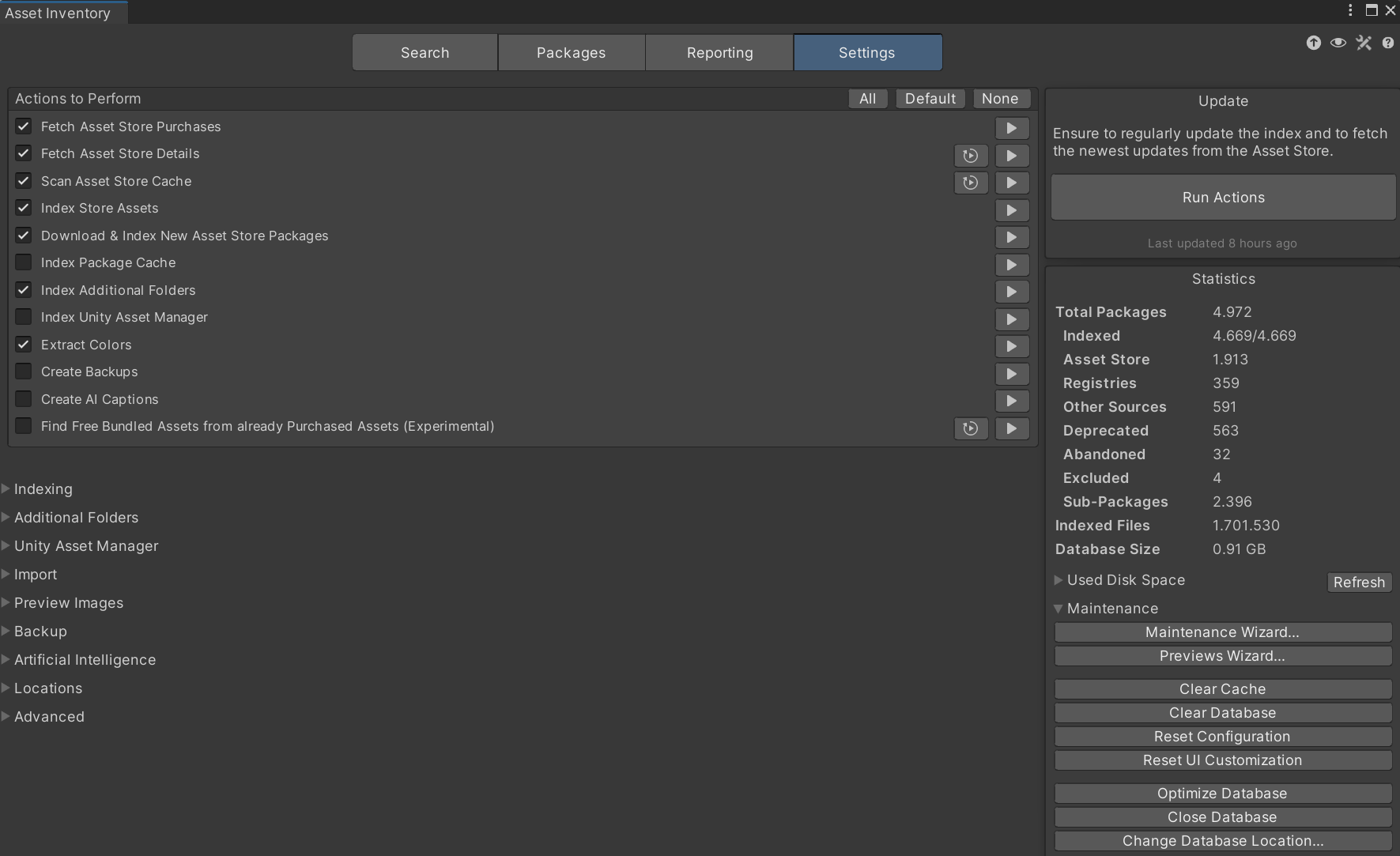
Task: Switch to the Packages tab
Action: pos(571,53)
